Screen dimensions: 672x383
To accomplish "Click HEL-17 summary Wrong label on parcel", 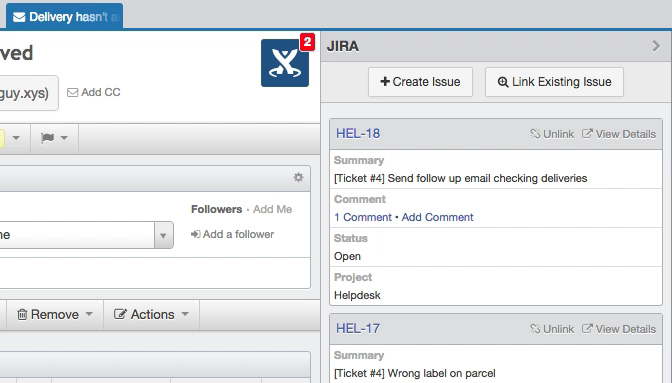I will click(415, 373).
